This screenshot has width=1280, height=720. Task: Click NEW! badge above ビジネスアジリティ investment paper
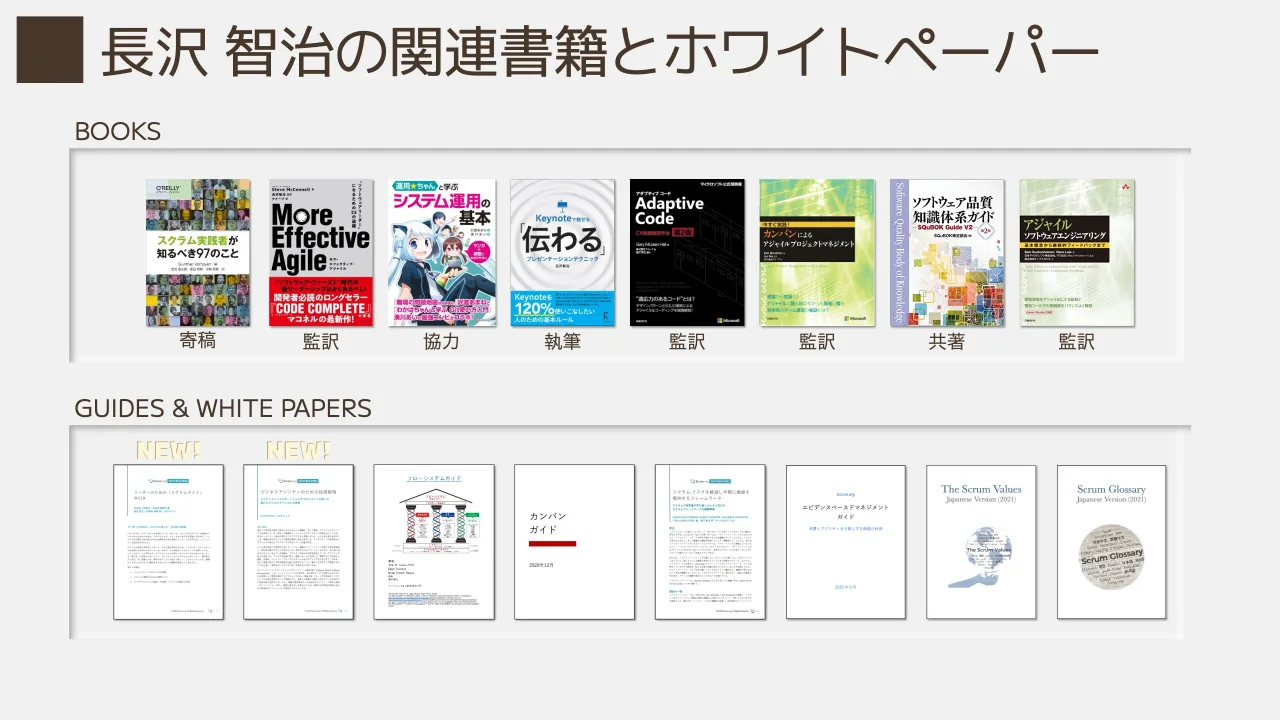298,451
